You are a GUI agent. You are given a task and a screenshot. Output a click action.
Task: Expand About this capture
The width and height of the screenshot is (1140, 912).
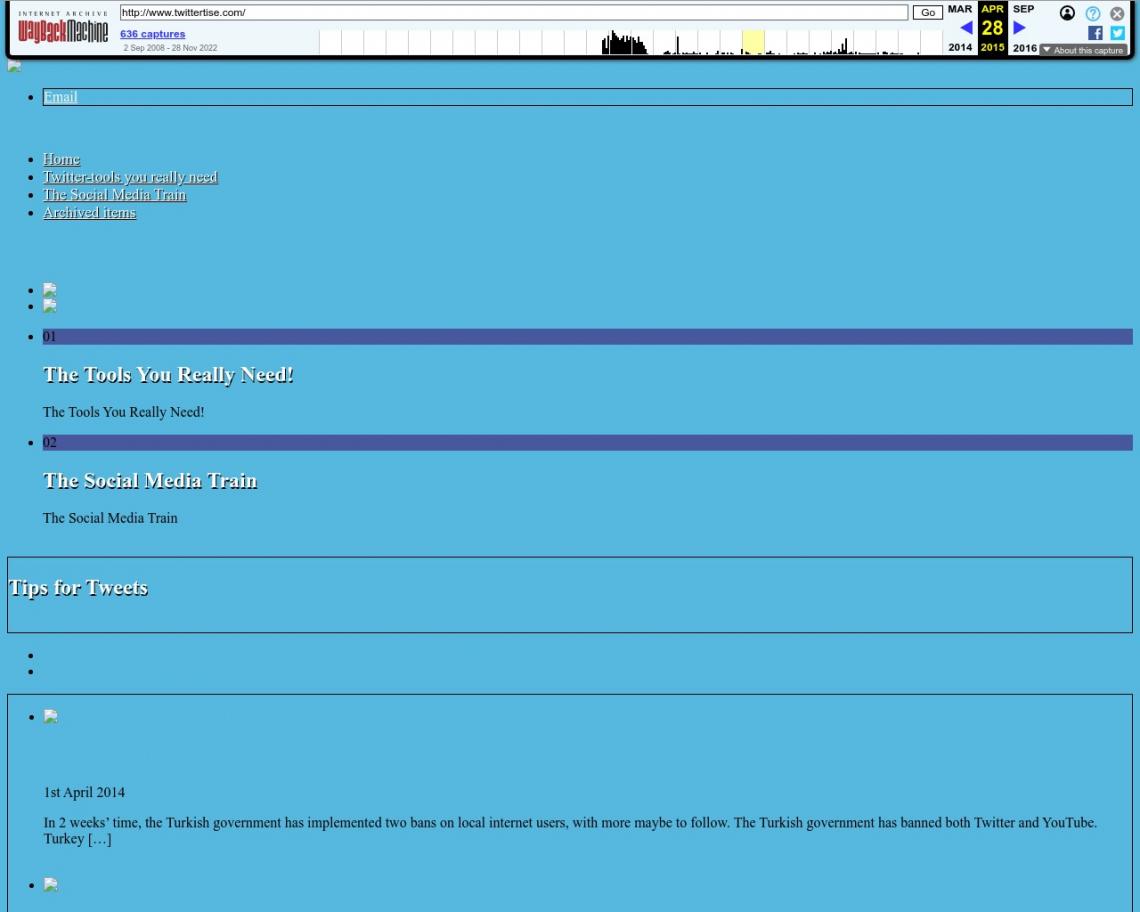(1083, 50)
